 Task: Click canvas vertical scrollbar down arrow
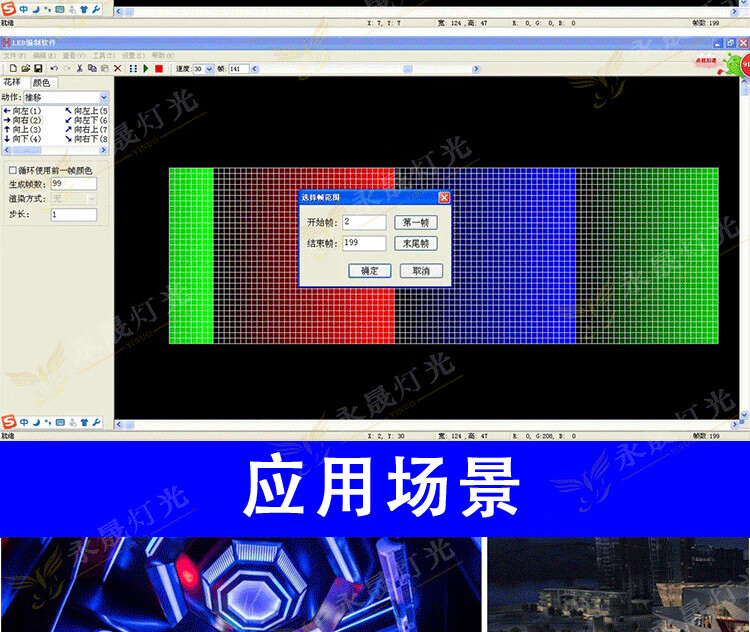pyautogui.click(x=744, y=415)
